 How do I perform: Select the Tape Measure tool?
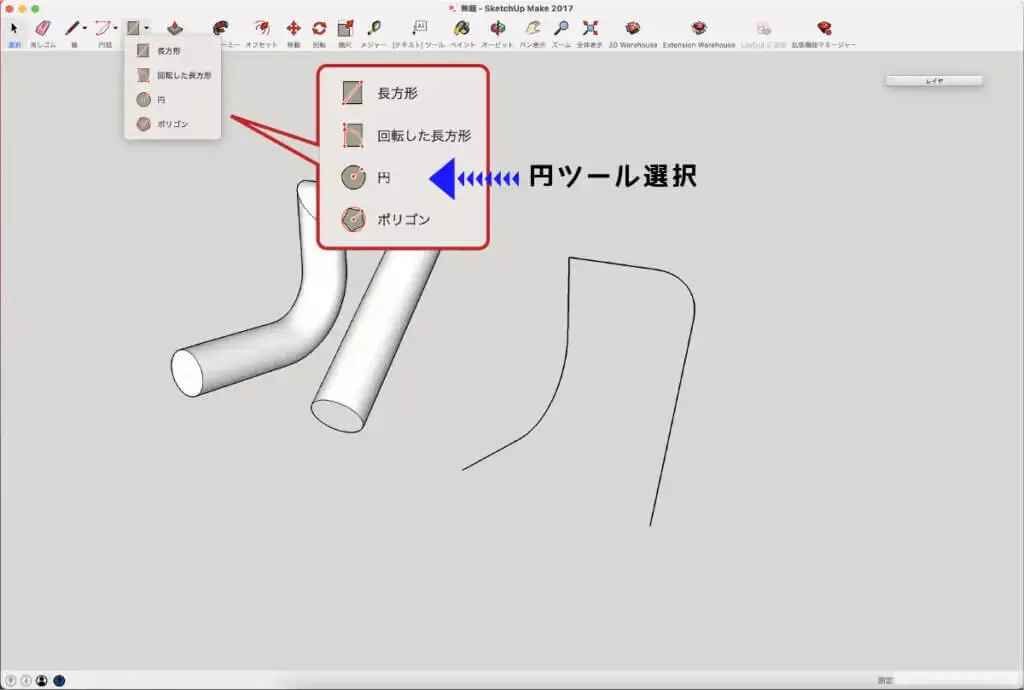(x=373, y=29)
